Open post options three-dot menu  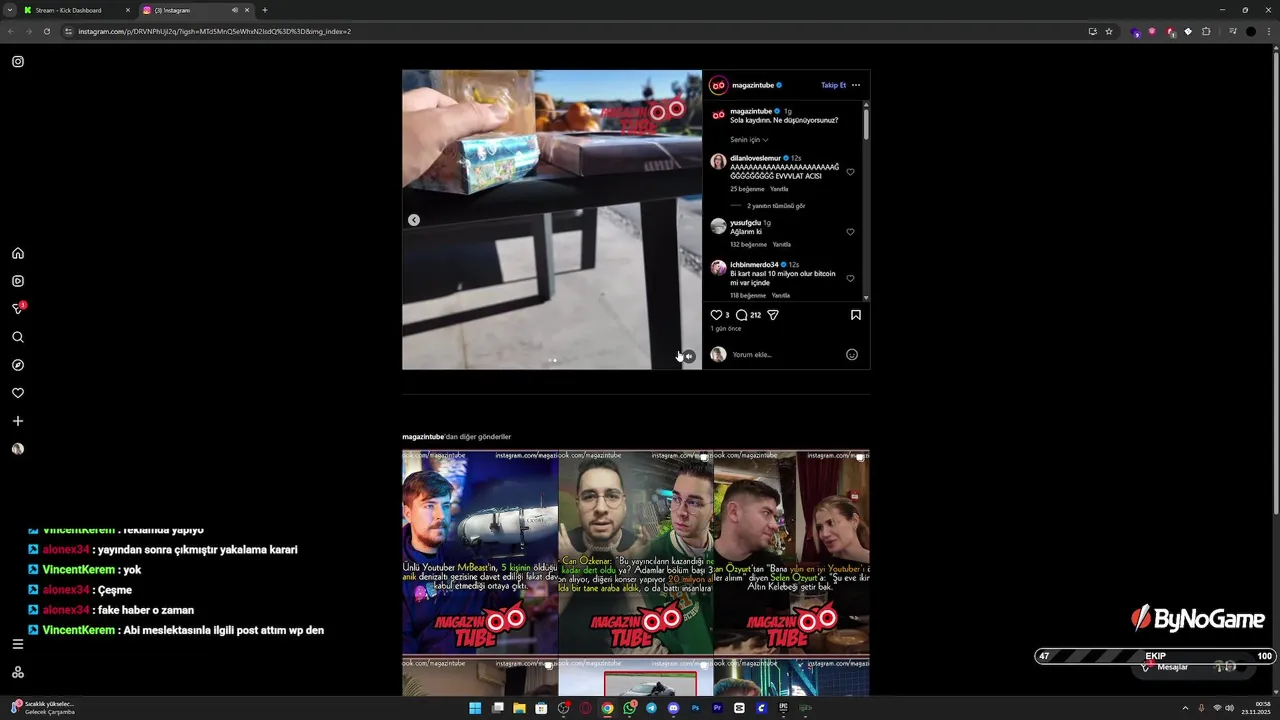pos(856,85)
